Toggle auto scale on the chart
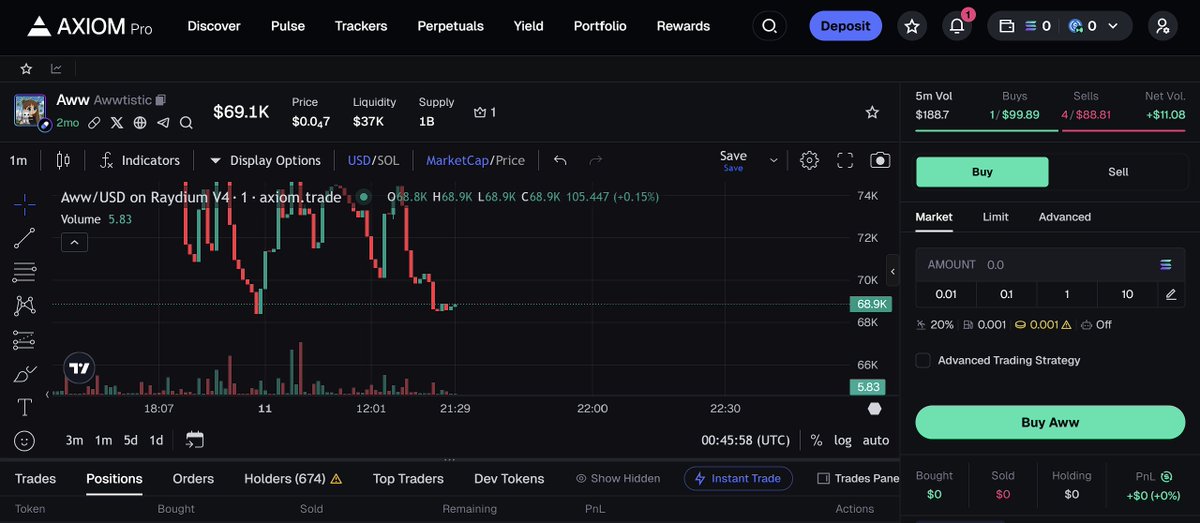Image resolution: width=1200 pixels, height=523 pixels. [876, 440]
